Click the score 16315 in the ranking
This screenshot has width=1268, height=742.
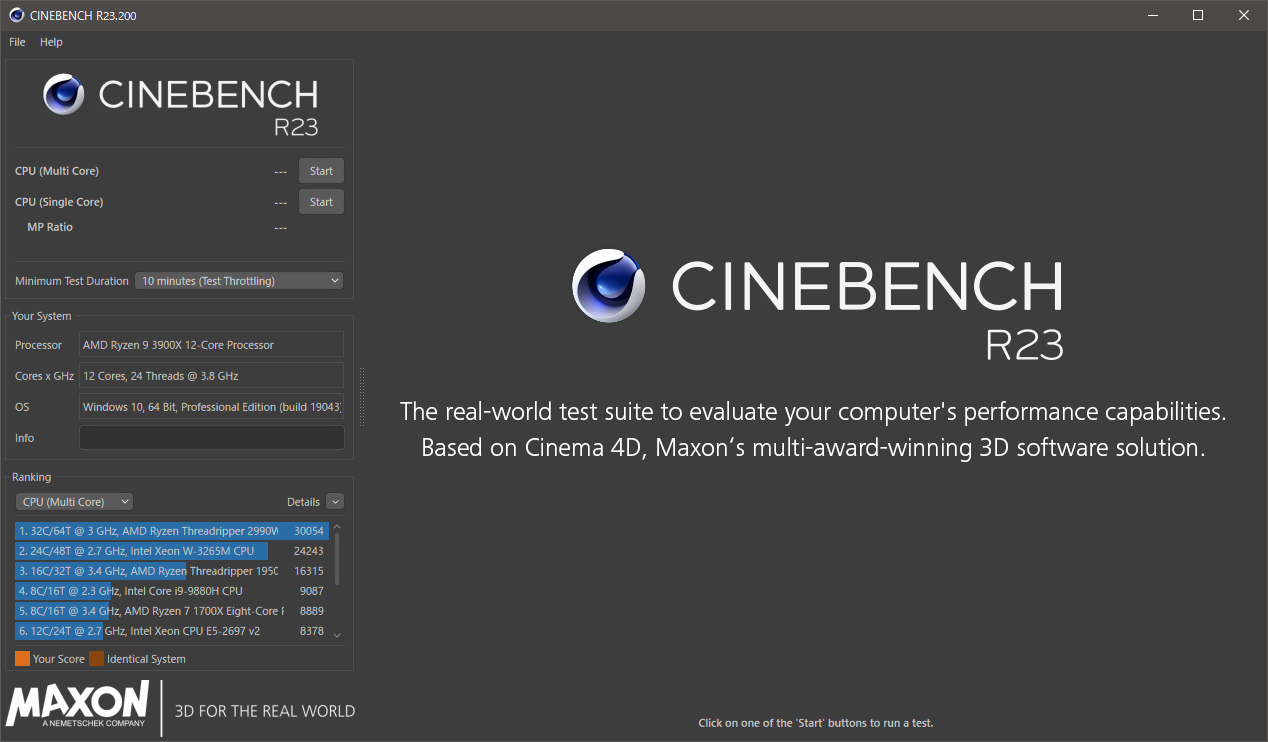point(309,571)
